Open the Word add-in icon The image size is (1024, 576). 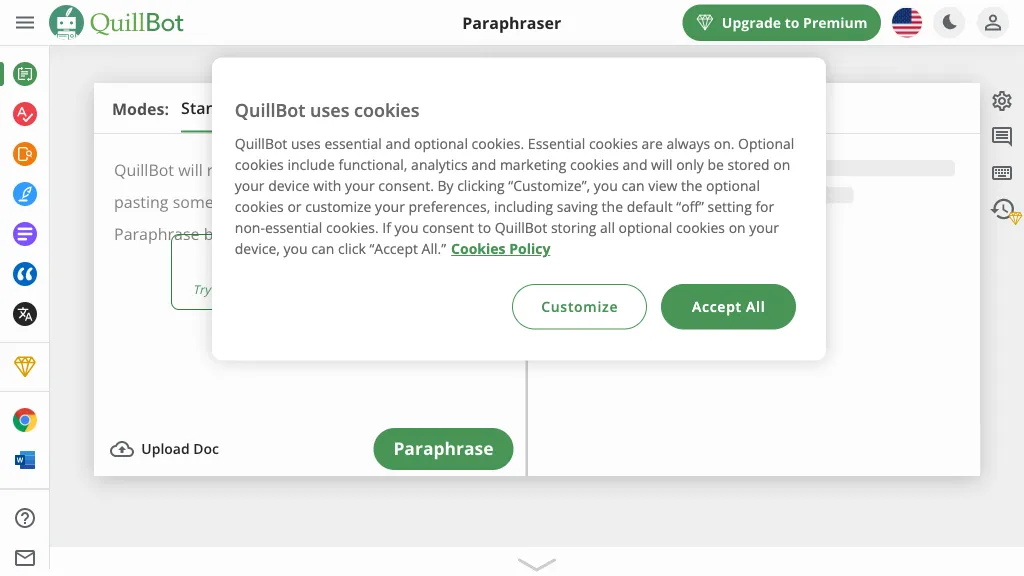click(x=25, y=460)
